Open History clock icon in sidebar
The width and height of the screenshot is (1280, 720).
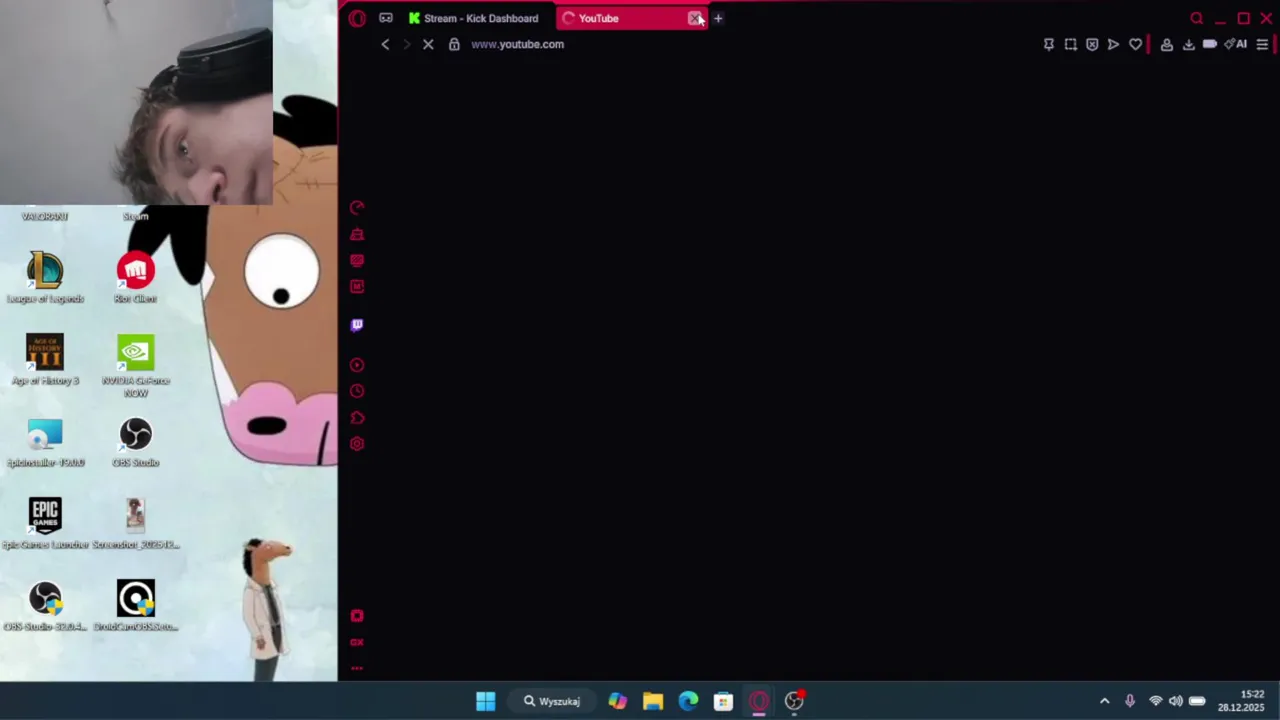pyautogui.click(x=357, y=391)
